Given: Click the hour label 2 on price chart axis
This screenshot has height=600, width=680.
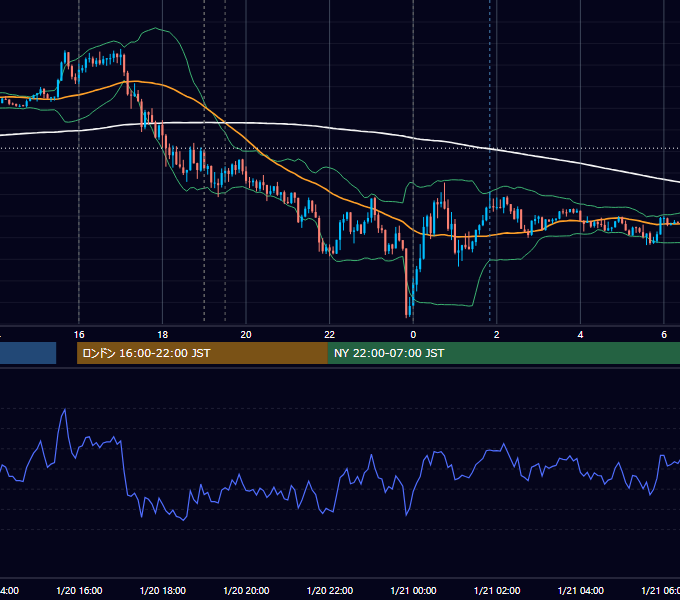Looking at the screenshot, I should pos(497,335).
